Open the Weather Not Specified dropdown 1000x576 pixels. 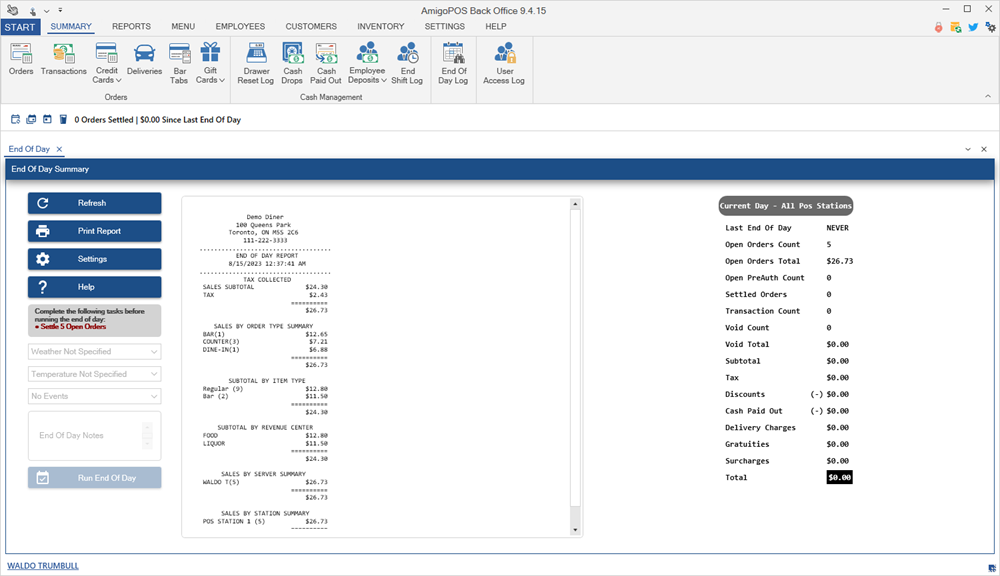pyautogui.click(x=94, y=351)
